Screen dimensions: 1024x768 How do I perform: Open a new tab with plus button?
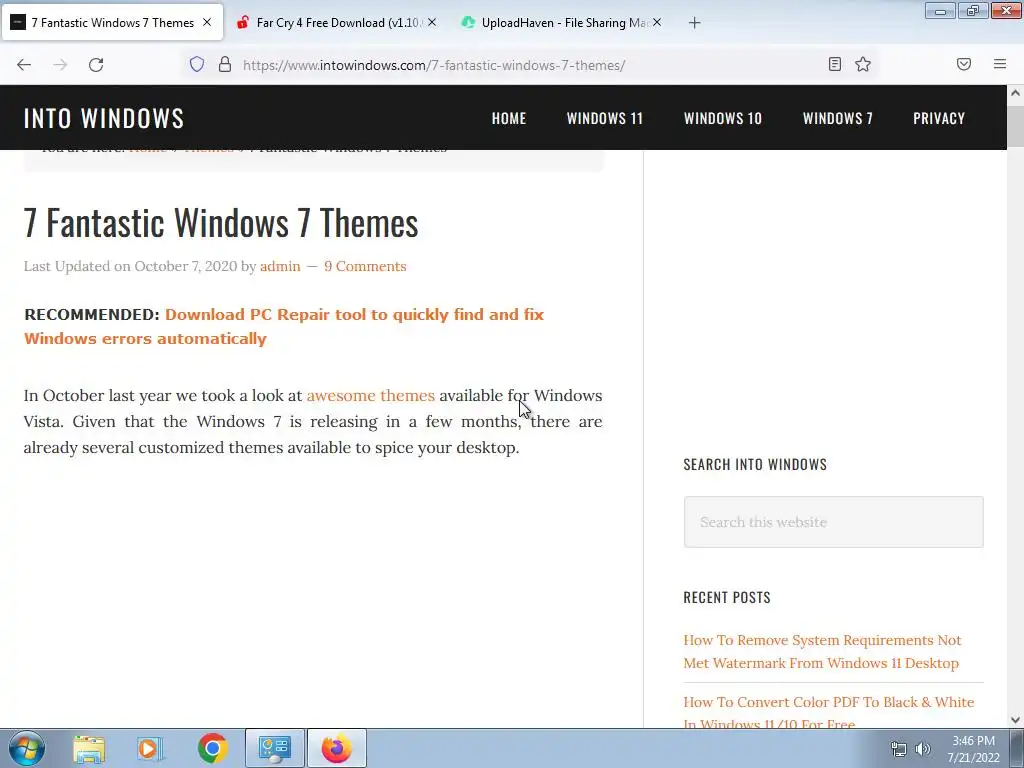pyautogui.click(x=694, y=23)
